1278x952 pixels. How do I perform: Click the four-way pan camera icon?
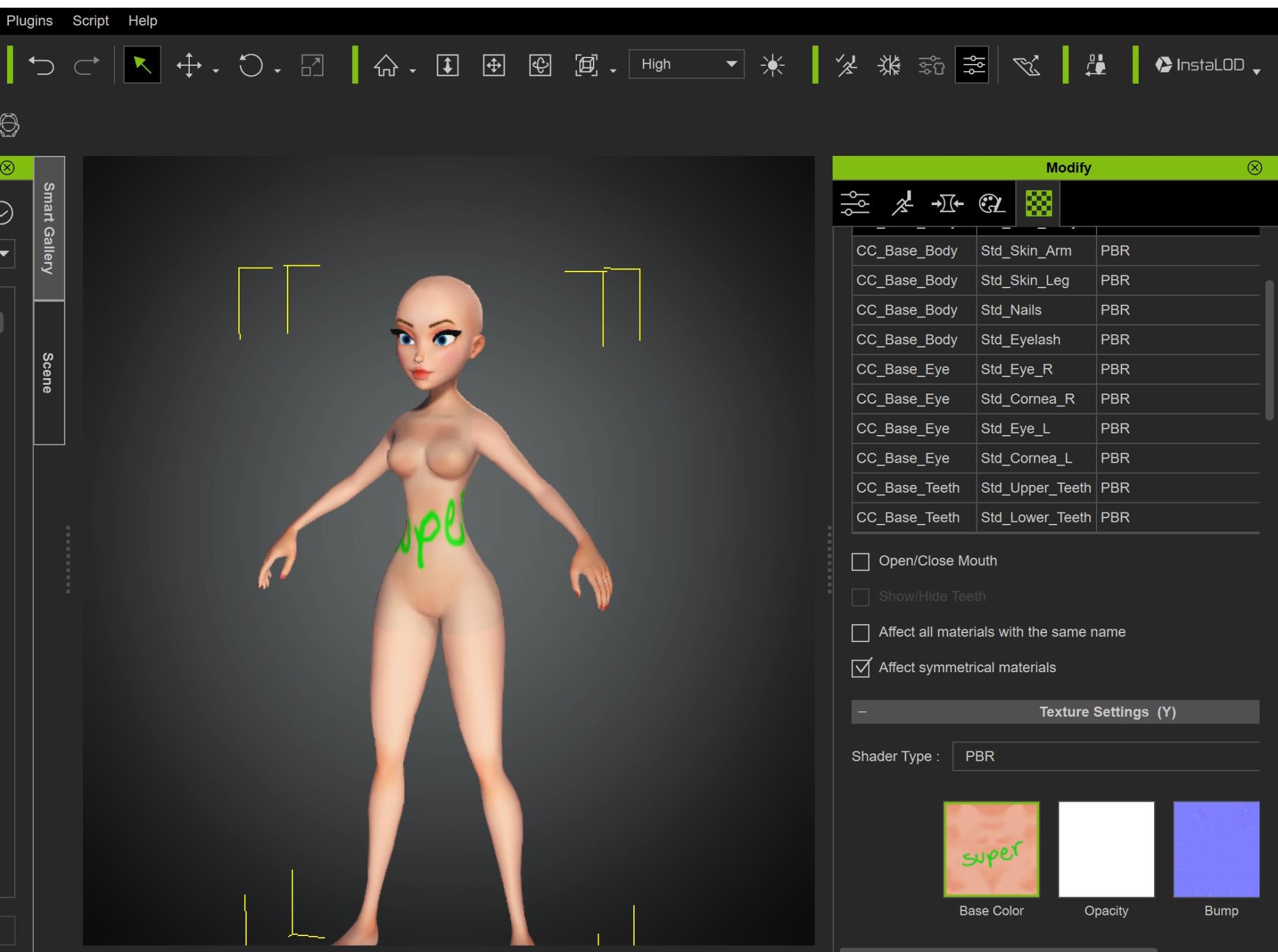pos(494,65)
